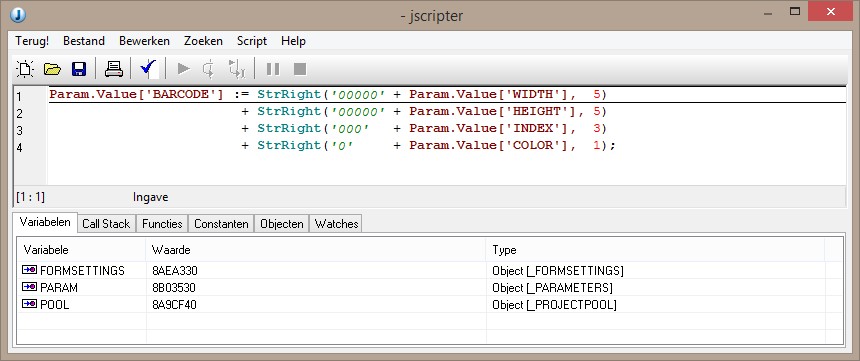Click line number 3 in gutter
The width and height of the screenshot is (860, 361).
click(19, 131)
